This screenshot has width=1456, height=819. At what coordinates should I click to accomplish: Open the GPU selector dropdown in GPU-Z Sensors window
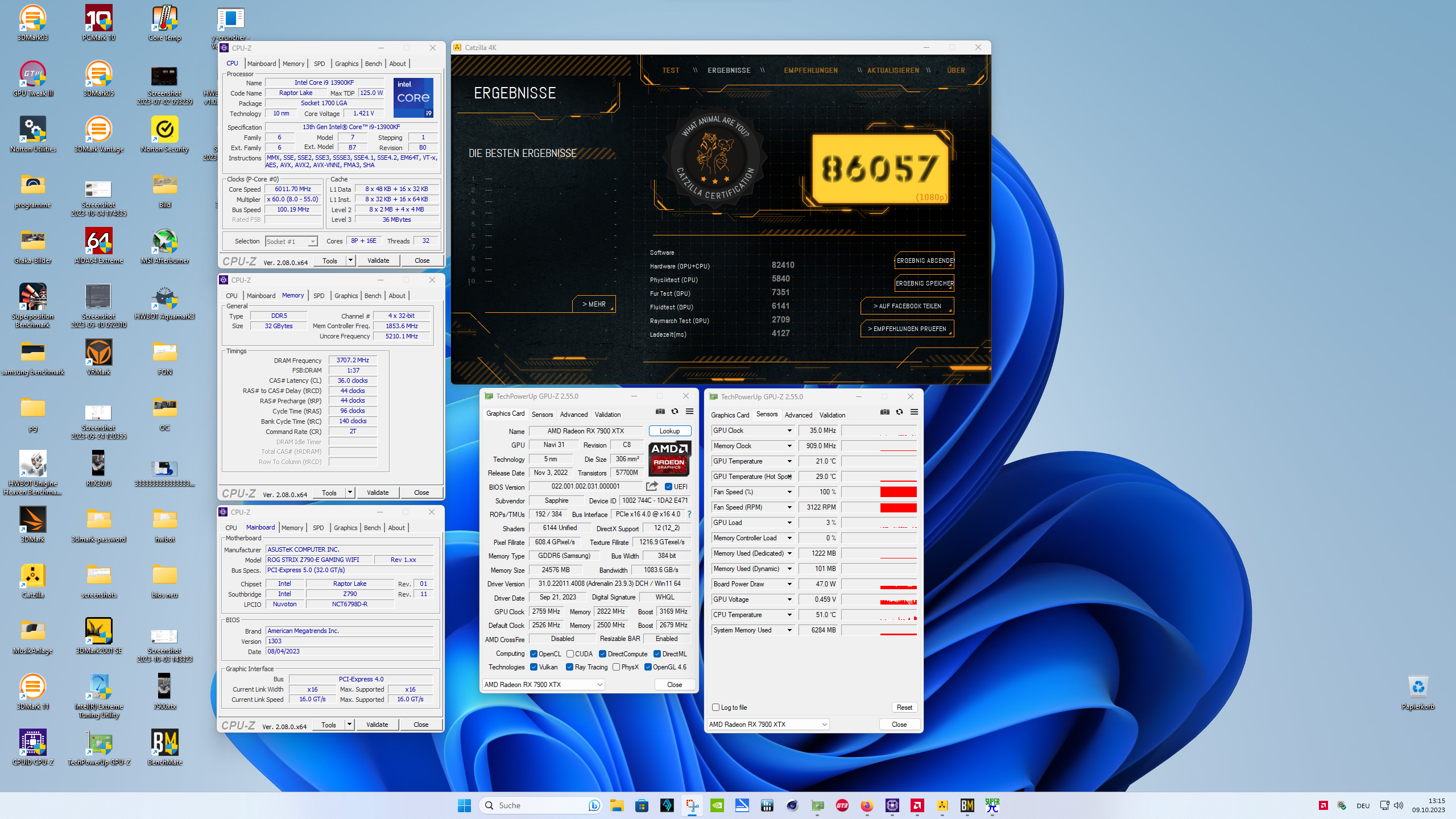pyautogui.click(x=768, y=725)
